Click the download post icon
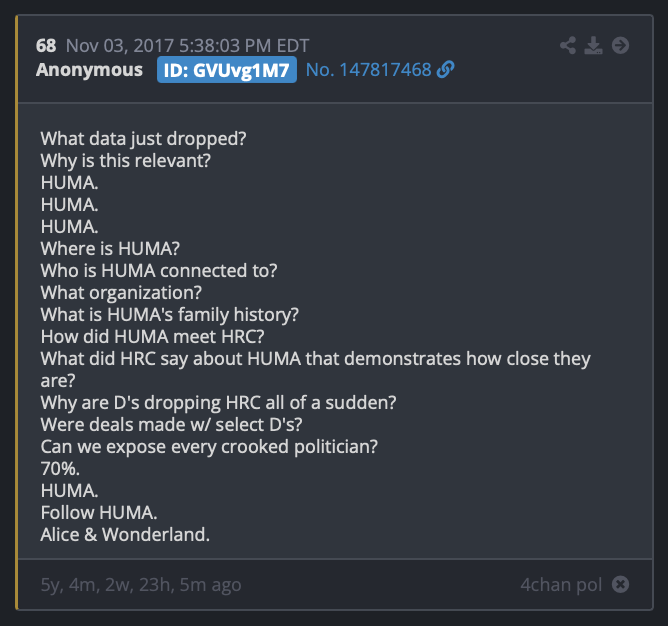The width and height of the screenshot is (668, 626). pyautogui.click(x=593, y=45)
